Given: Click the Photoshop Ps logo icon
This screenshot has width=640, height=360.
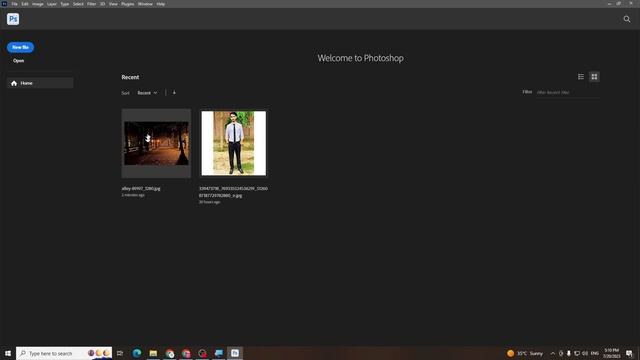Looking at the screenshot, I should (13, 19).
